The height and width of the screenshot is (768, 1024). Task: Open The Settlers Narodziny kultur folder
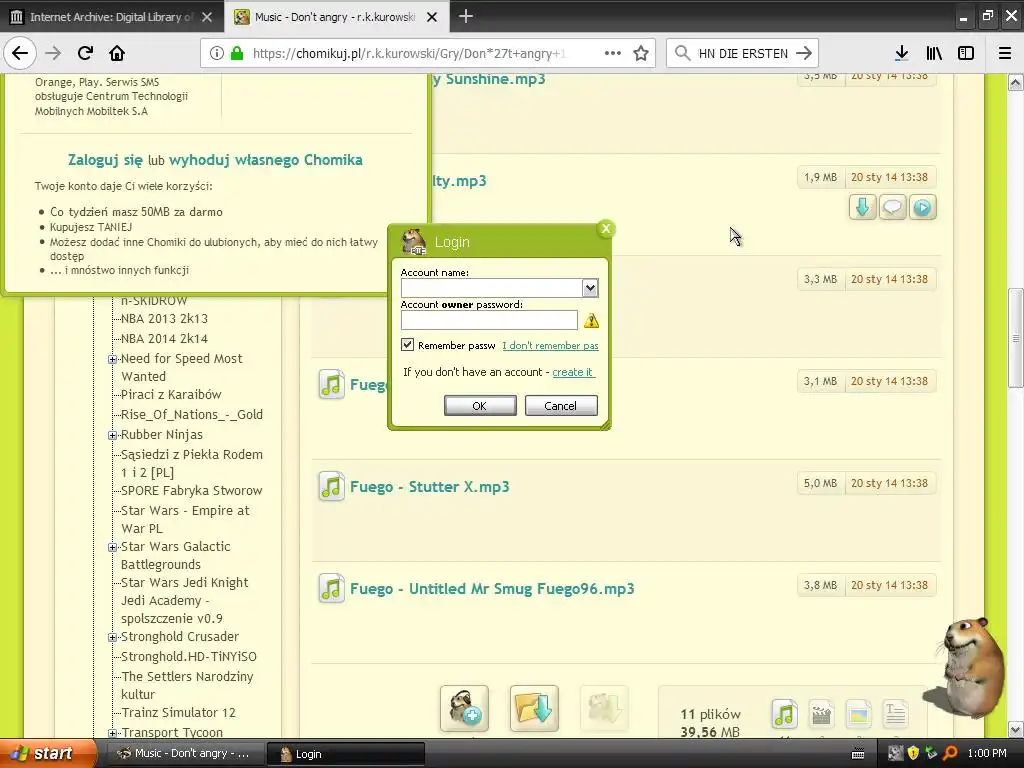coord(187,685)
